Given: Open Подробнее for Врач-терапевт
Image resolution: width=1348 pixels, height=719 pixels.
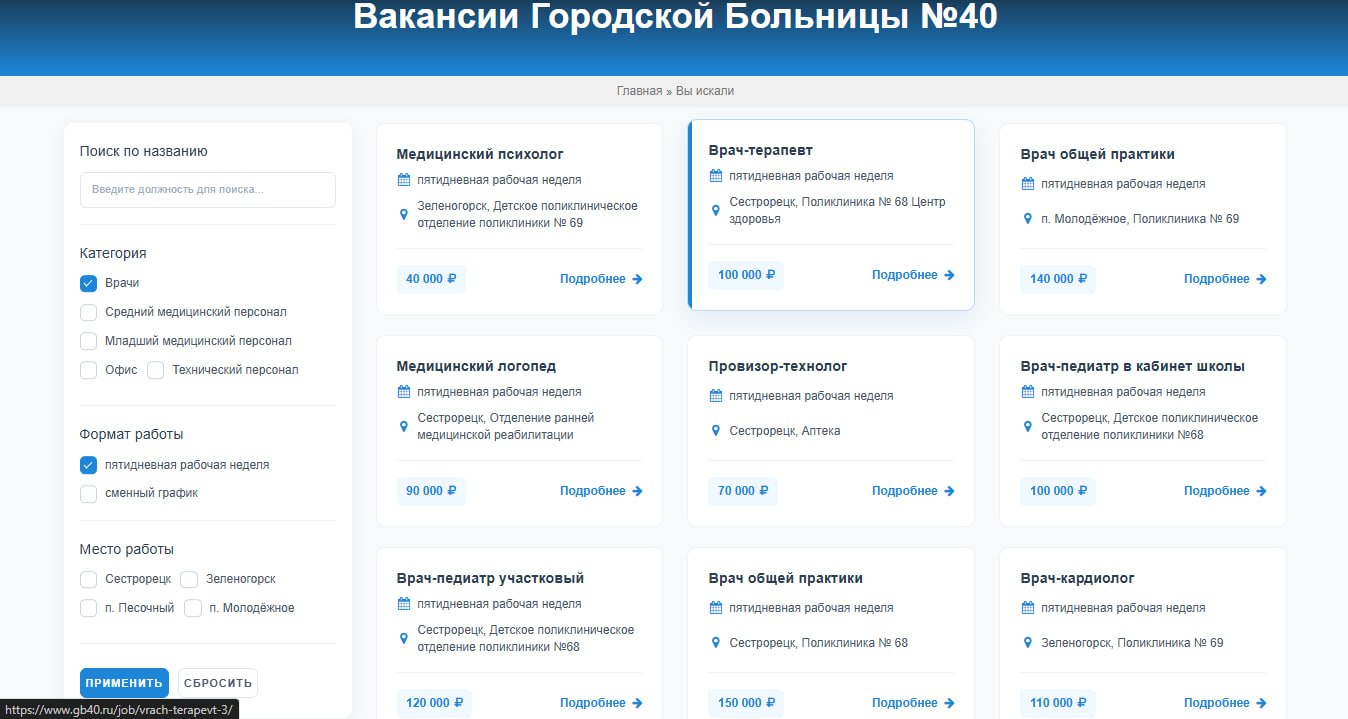Looking at the screenshot, I should (x=913, y=275).
